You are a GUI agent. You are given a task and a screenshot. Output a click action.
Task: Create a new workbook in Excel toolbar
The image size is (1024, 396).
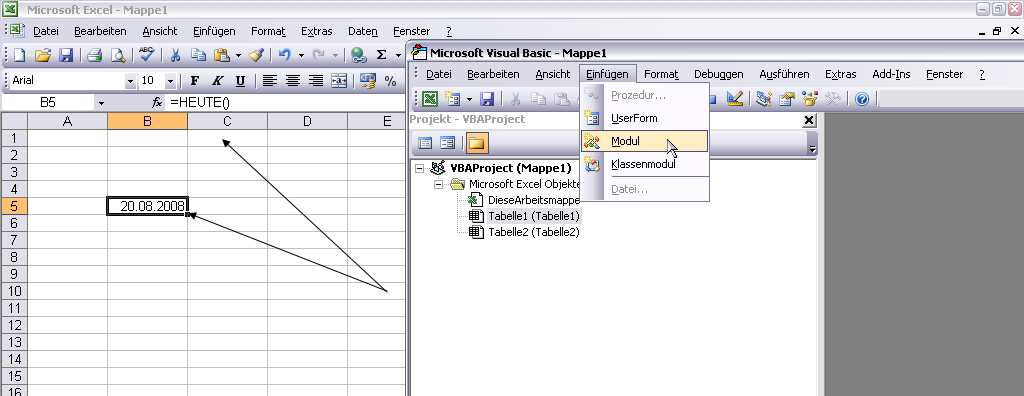(20, 56)
